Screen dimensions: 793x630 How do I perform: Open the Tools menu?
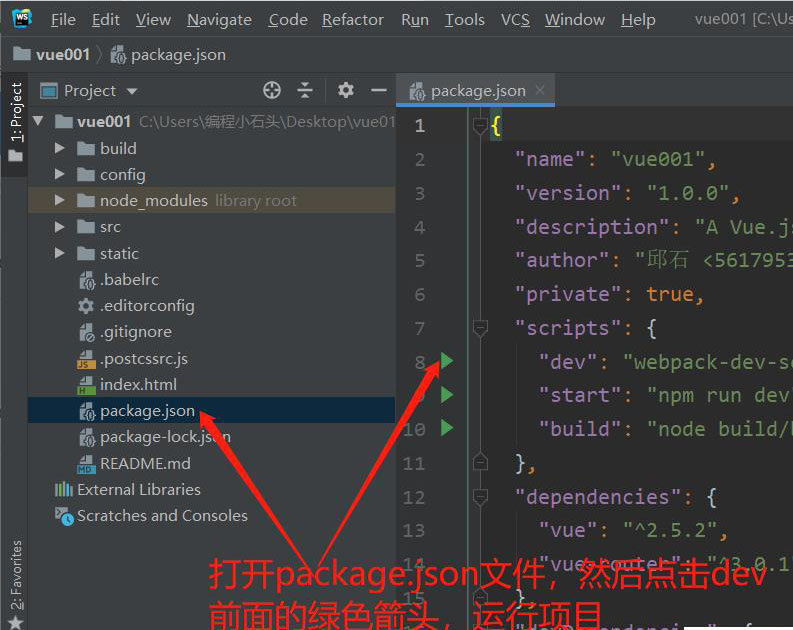point(464,20)
